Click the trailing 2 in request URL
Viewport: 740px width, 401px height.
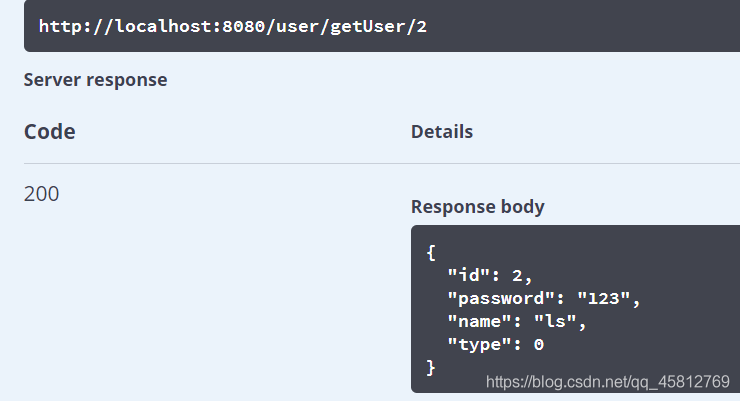[421, 27]
